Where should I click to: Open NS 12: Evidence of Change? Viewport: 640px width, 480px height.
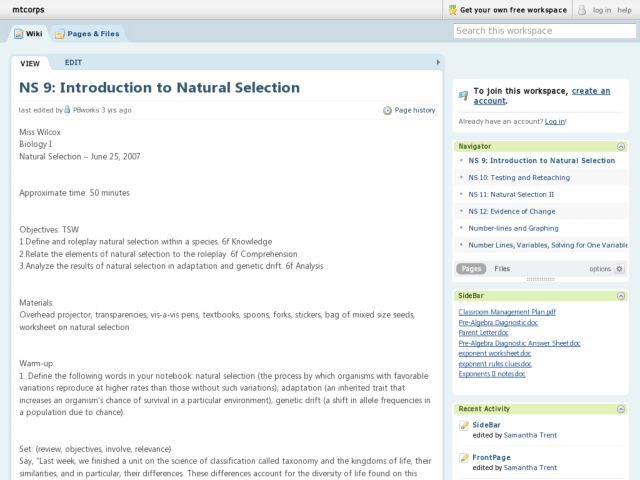pos(511,211)
